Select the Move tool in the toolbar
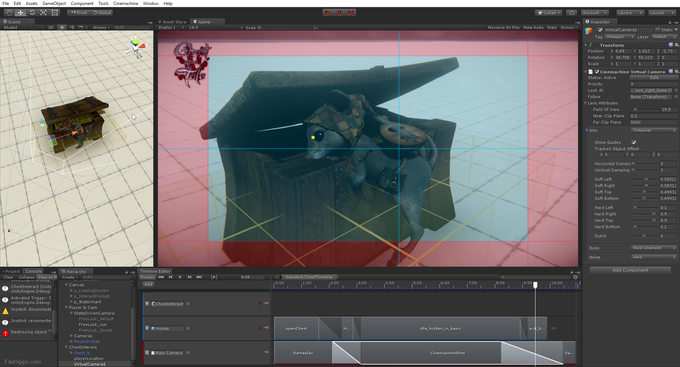 [20, 13]
